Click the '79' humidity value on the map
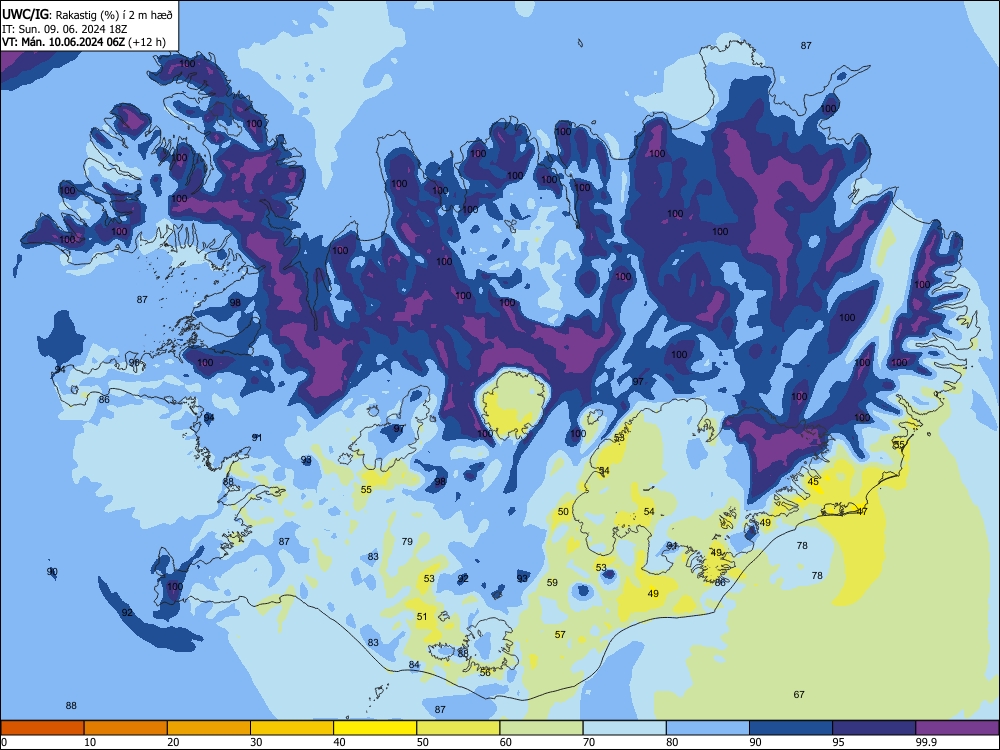 coord(407,541)
